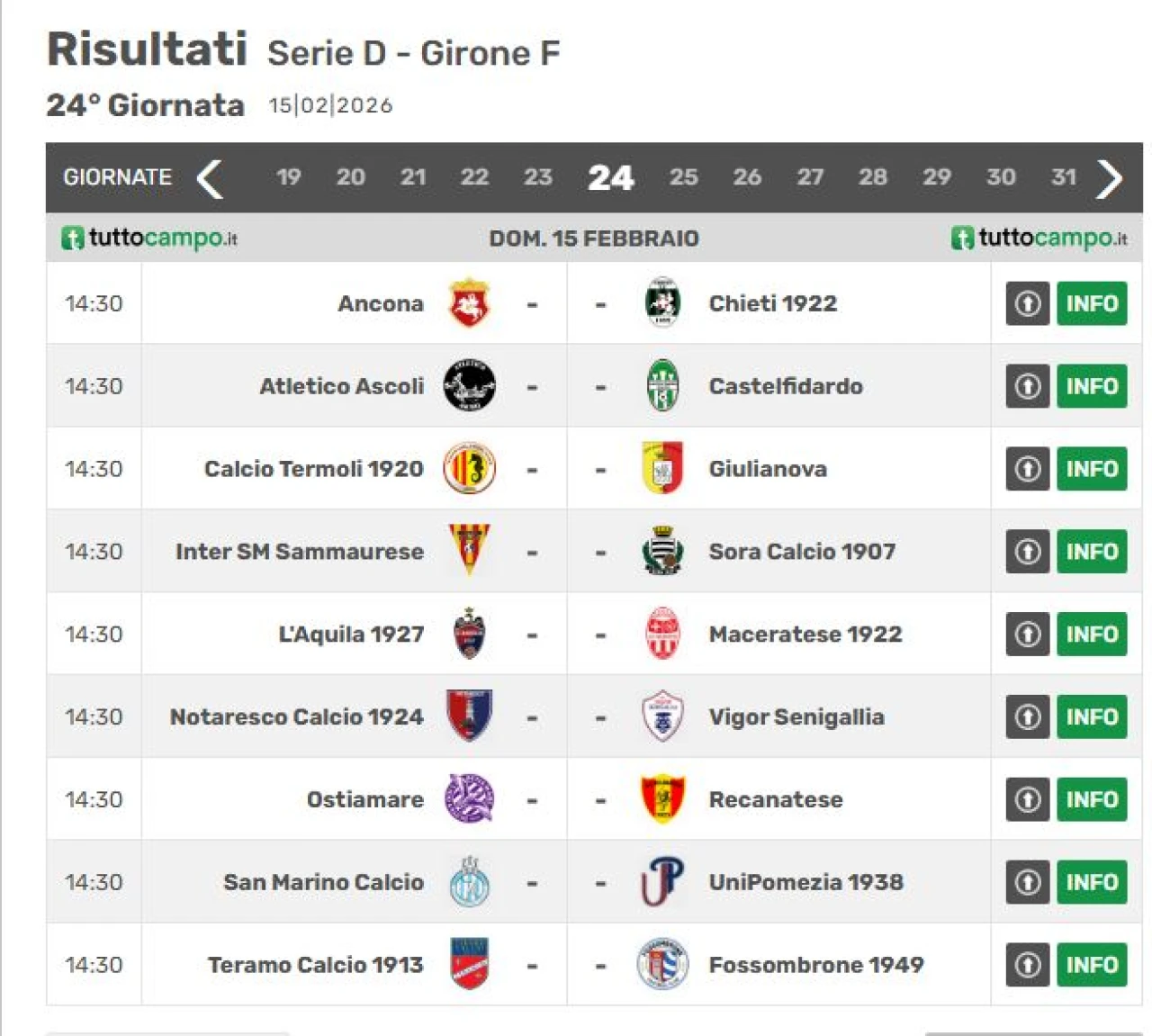This screenshot has height=1036, width=1152.
Task: Click the upload arrow icon for L'Aquila match
Action: 1028,635
